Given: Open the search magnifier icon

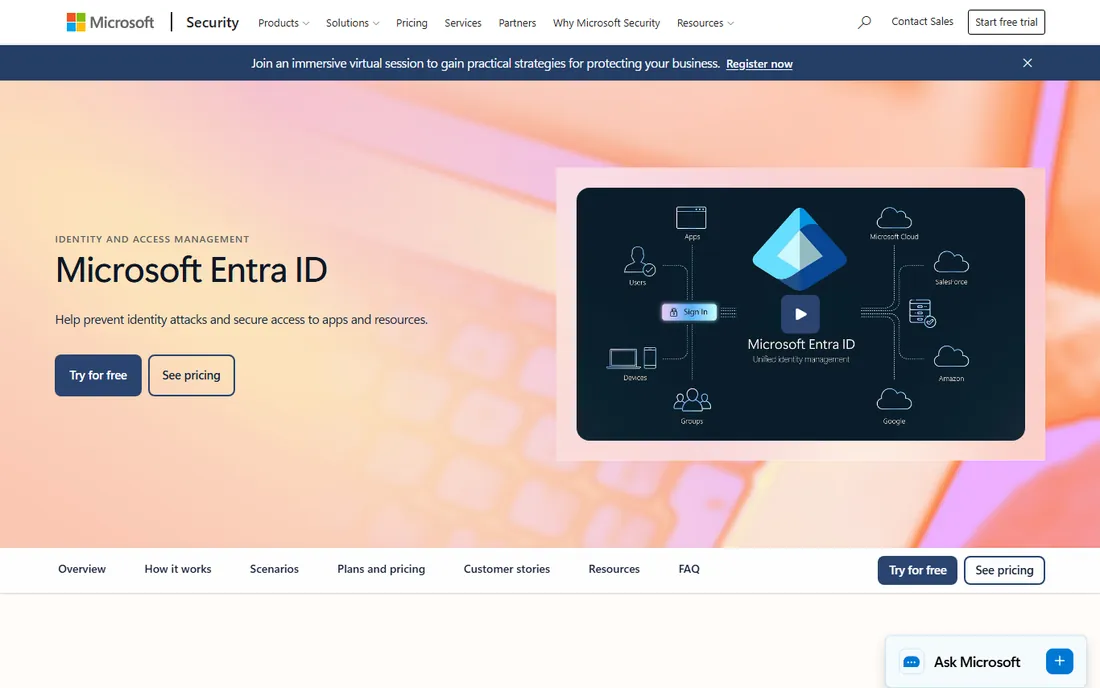Looking at the screenshot, I should (x=864, y=22).
